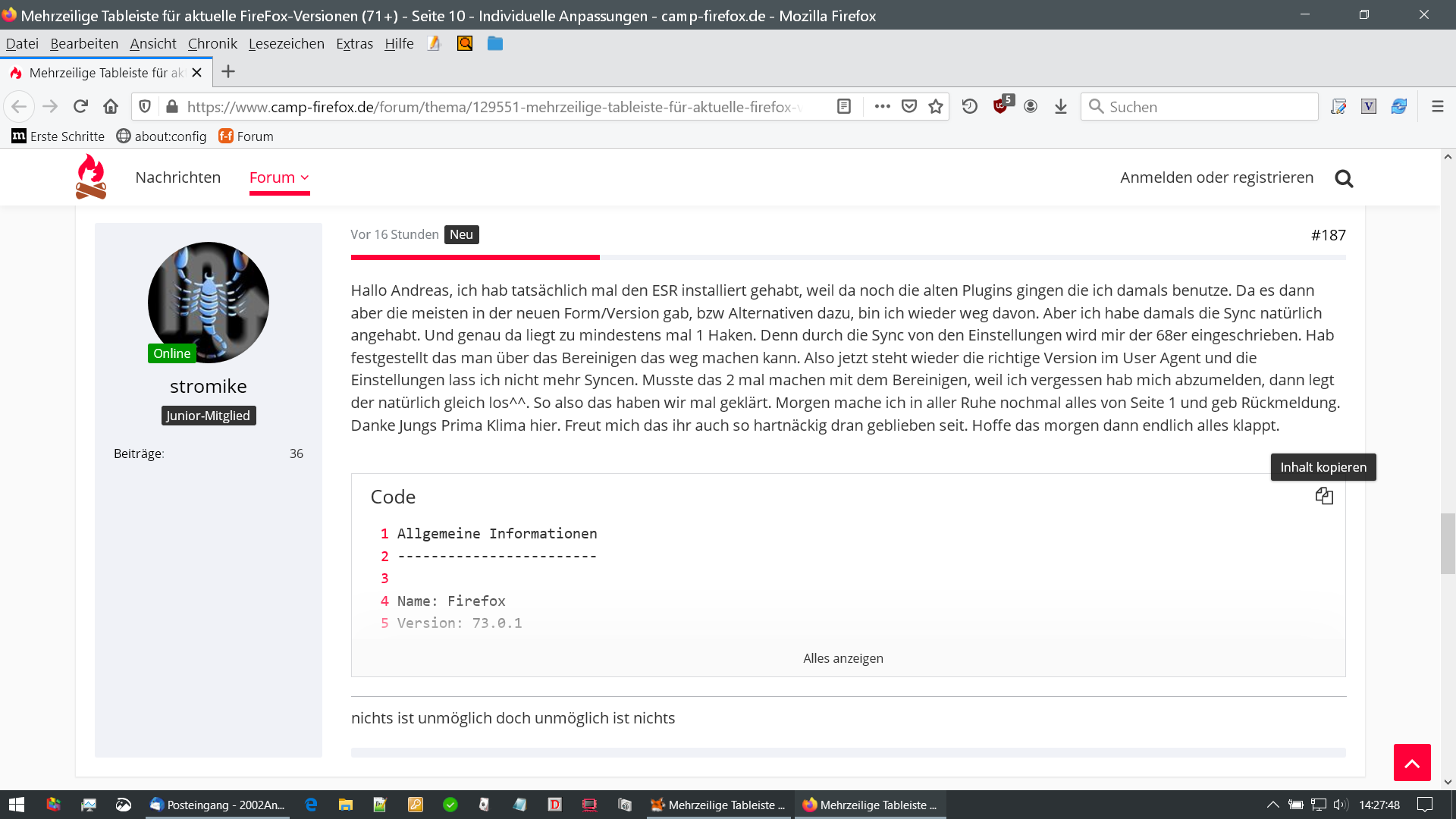Screen dimensions: 1456x819
Task: Click the Suchen search input field
Action: 1206,107
